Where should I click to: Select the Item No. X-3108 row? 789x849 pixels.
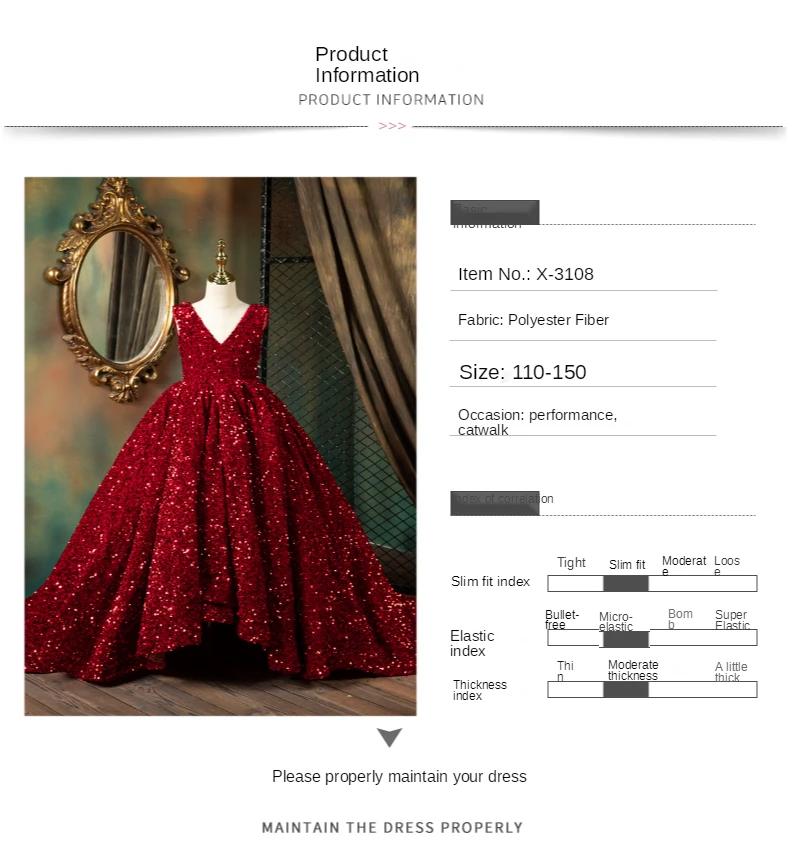coord(583,275)
